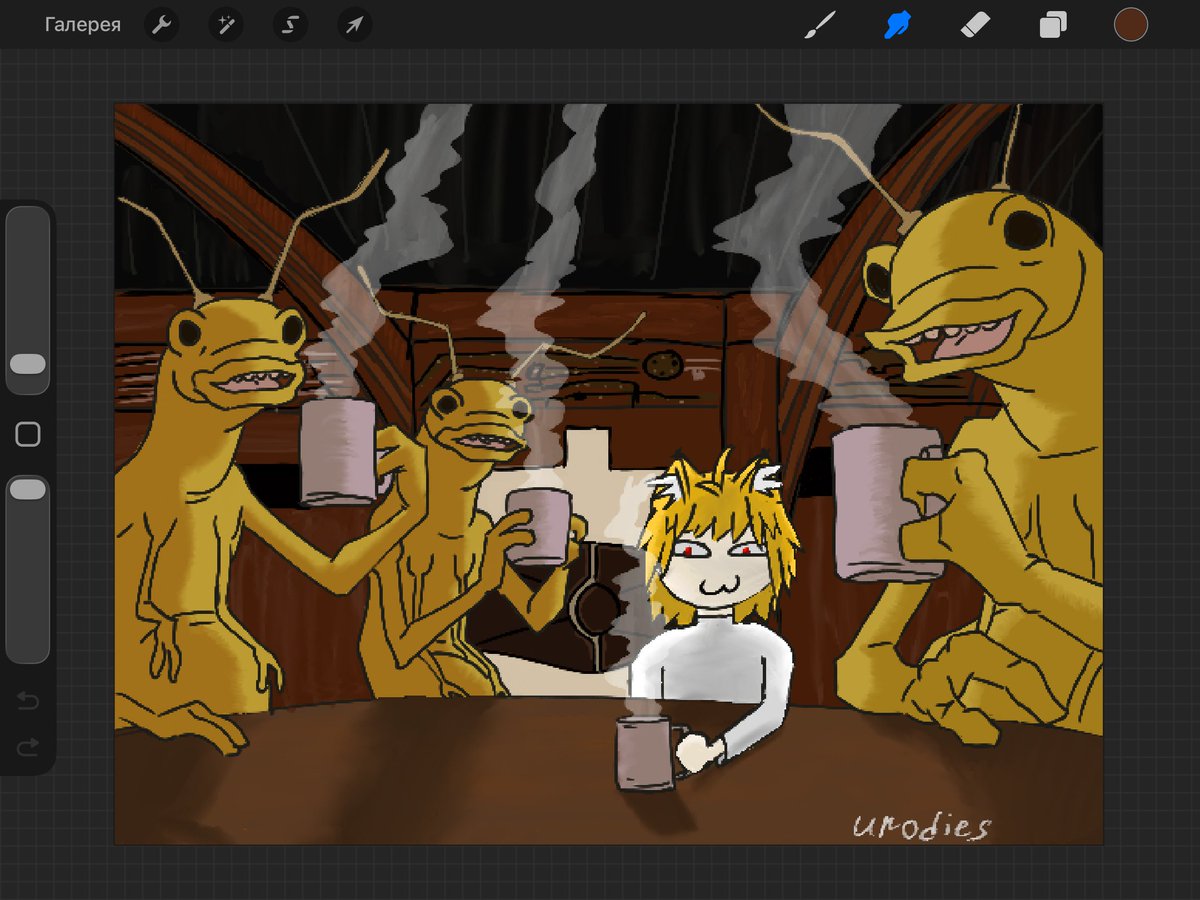Redo the action with the arrow

(x=28, y=746)
